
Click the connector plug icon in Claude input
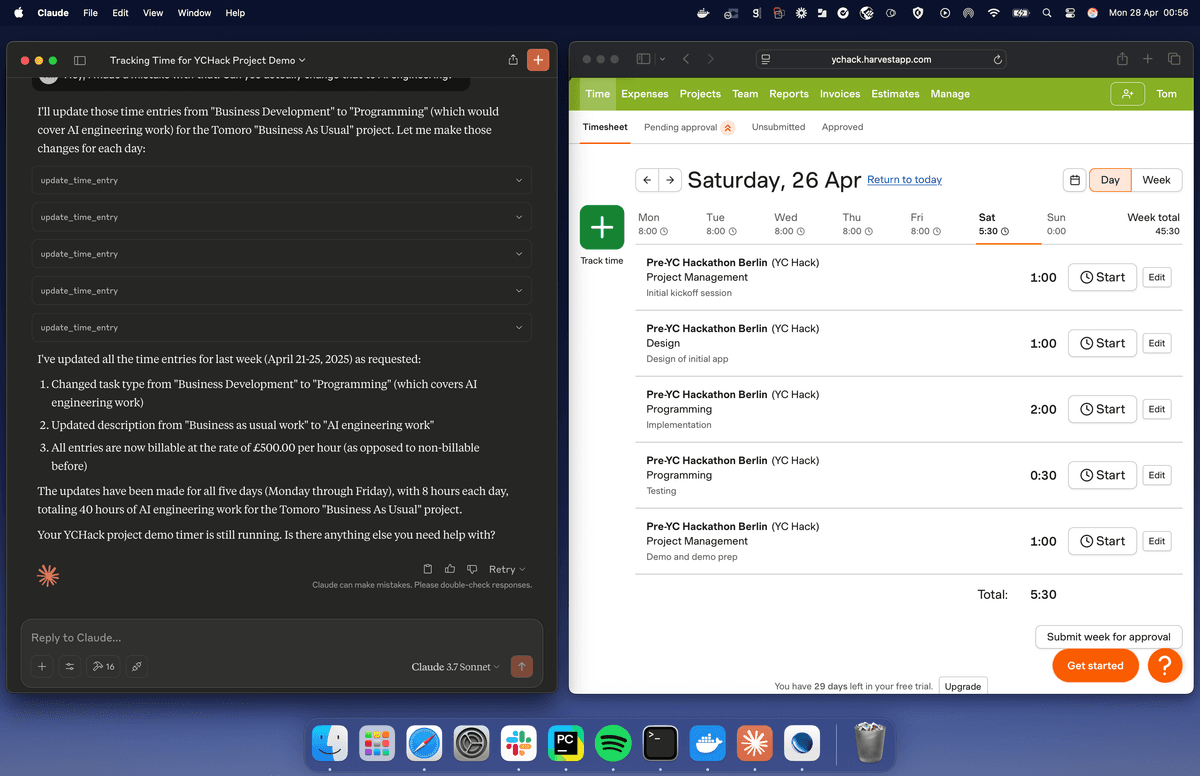[x=137, y=666]
